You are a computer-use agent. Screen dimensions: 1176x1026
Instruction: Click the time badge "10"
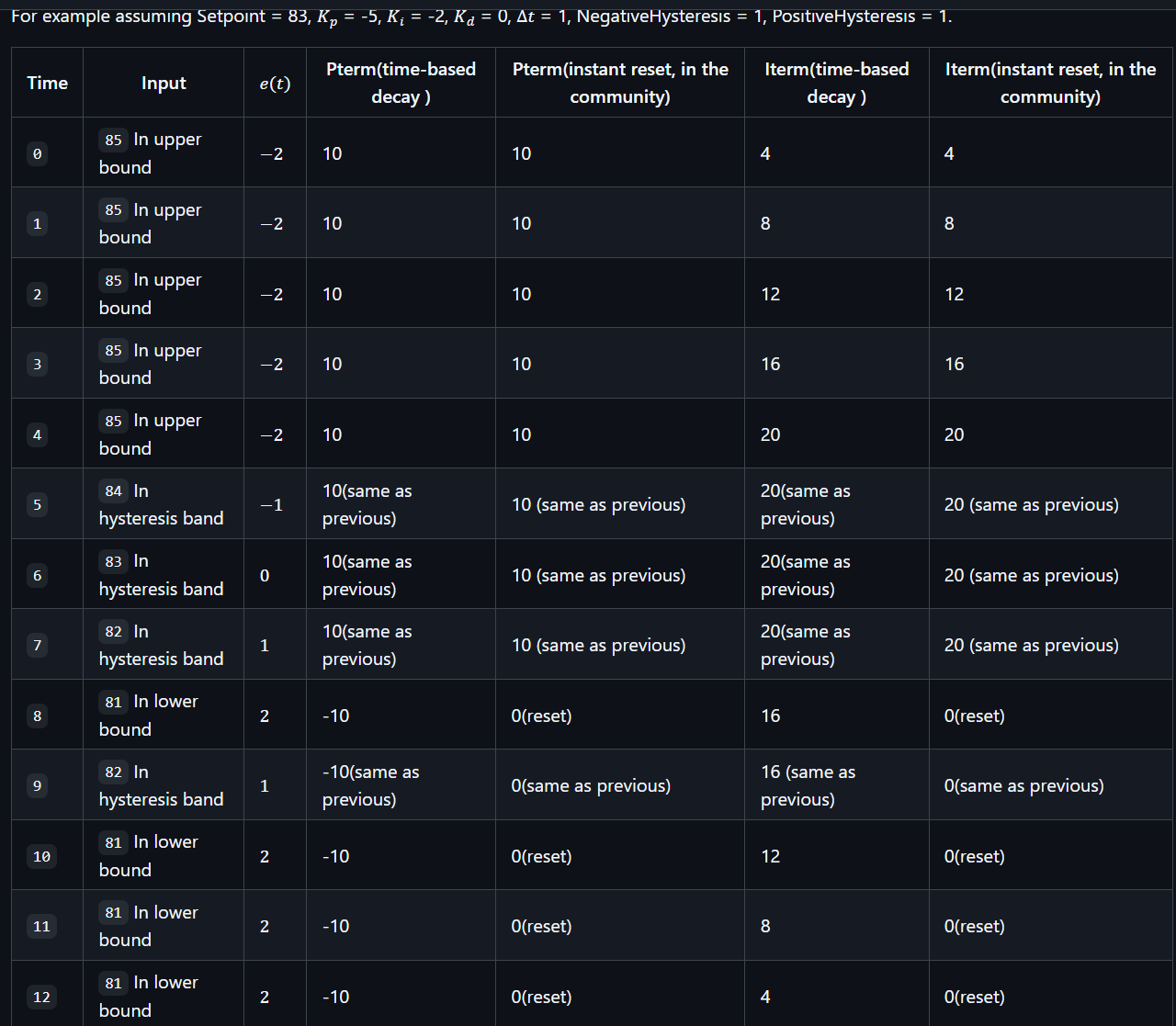(x=41, y=857)
